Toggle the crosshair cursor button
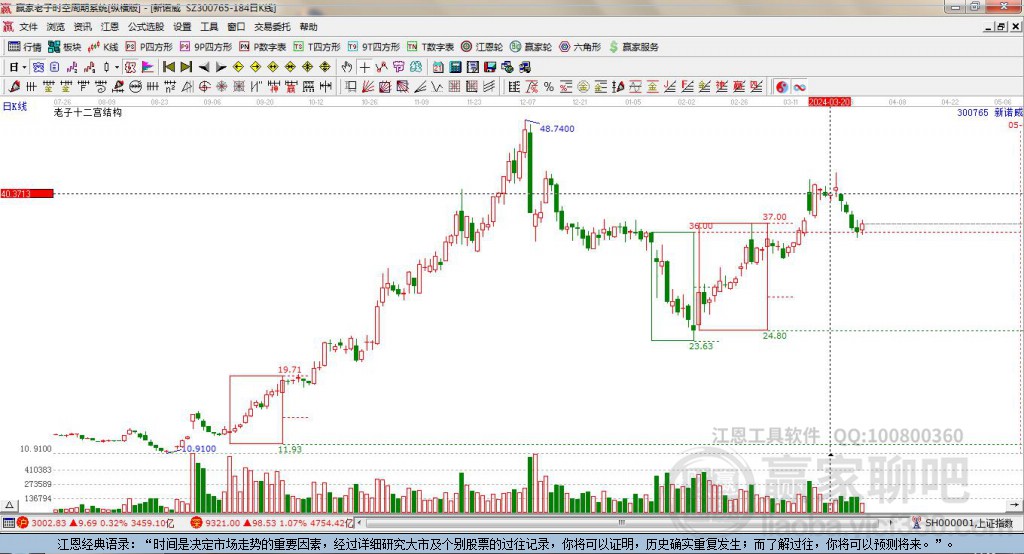Image resolution: width=1024 pixels, height=554 pixels. click(x=364, y=67)
